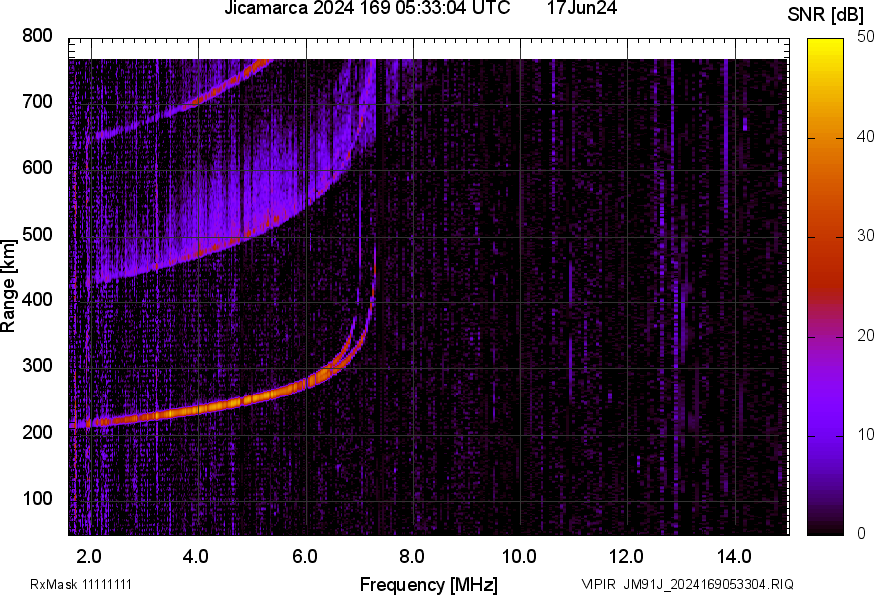This screenshot has height=595, width=874.
Task: Click the 500 range tick label
Action: pyautogui.click(x=37, y=234)
